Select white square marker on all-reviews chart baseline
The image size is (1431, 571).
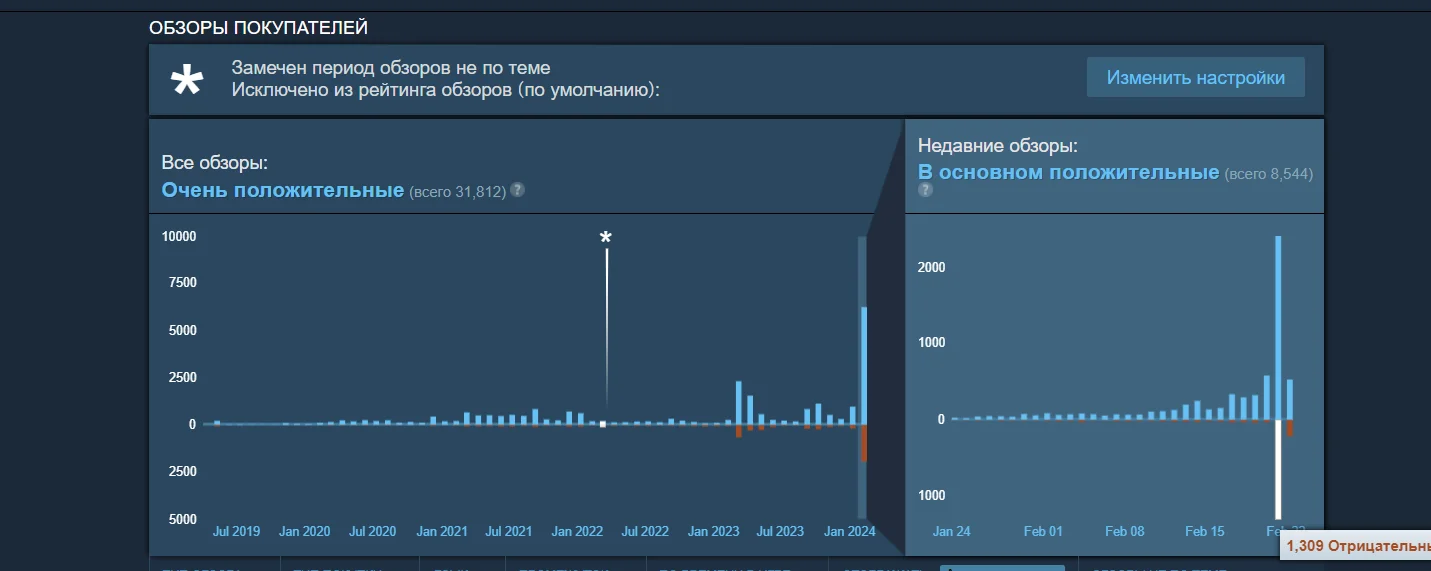click(x=602, y=424)
